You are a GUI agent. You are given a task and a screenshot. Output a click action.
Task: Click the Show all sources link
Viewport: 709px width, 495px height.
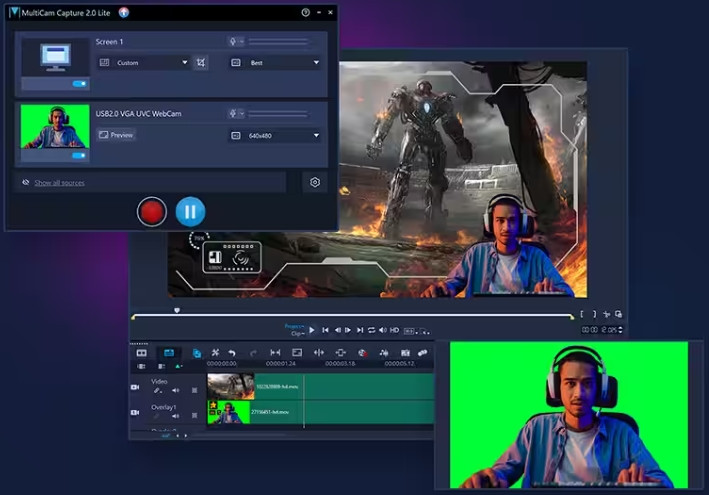coord(60,183)
